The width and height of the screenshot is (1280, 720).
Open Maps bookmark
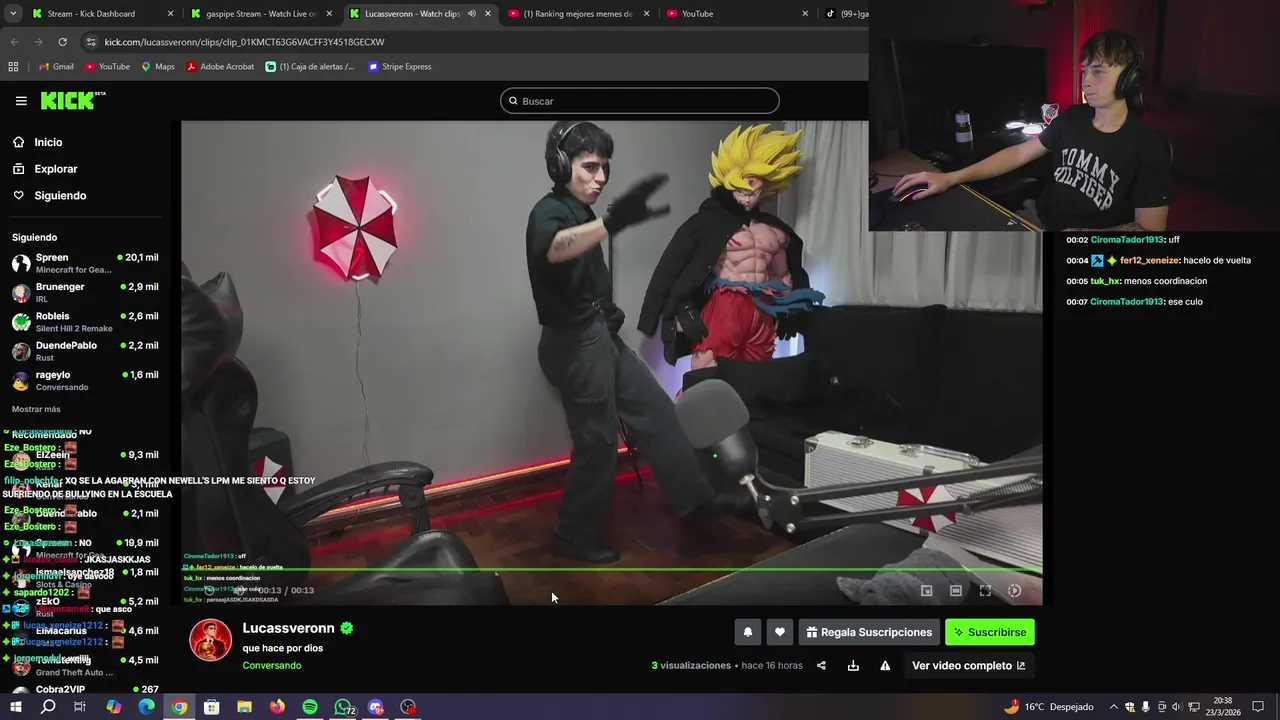tap(158, 67)
